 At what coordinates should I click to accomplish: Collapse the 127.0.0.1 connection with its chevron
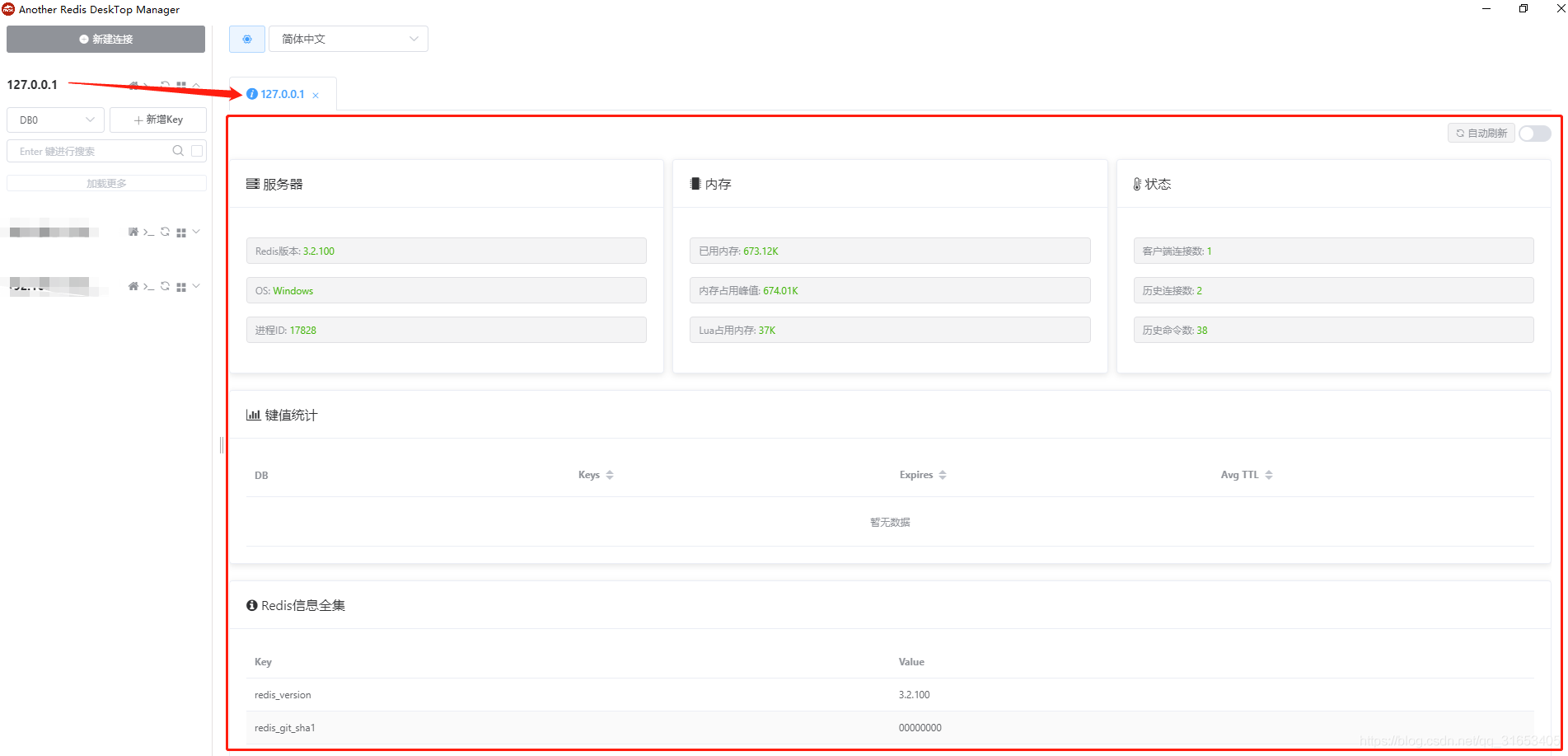pos(196,85)
